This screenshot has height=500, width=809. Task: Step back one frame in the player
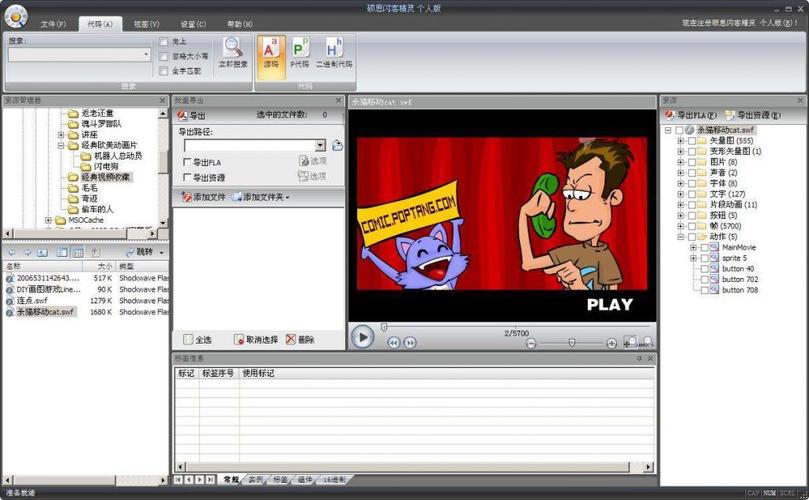point(394,343)
